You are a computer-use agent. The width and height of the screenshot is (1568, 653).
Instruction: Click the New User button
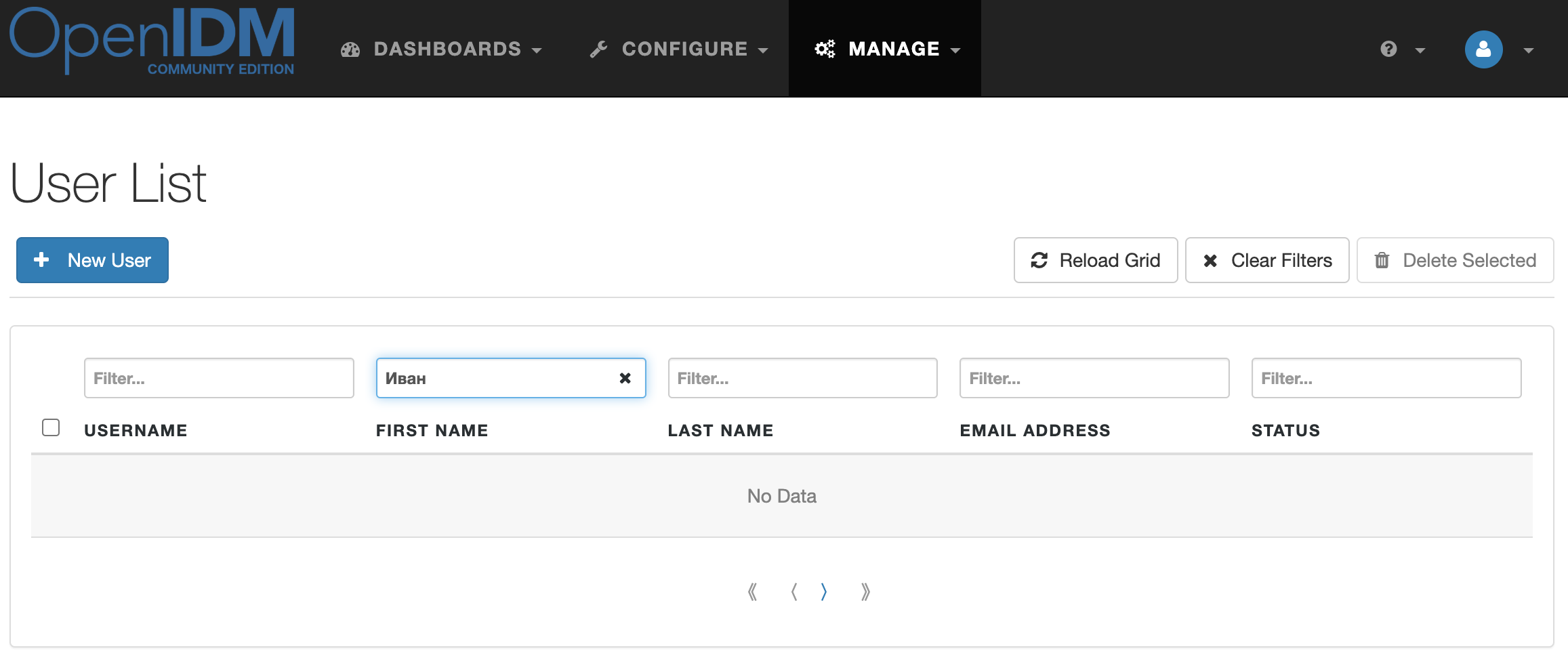click(92, 260)
